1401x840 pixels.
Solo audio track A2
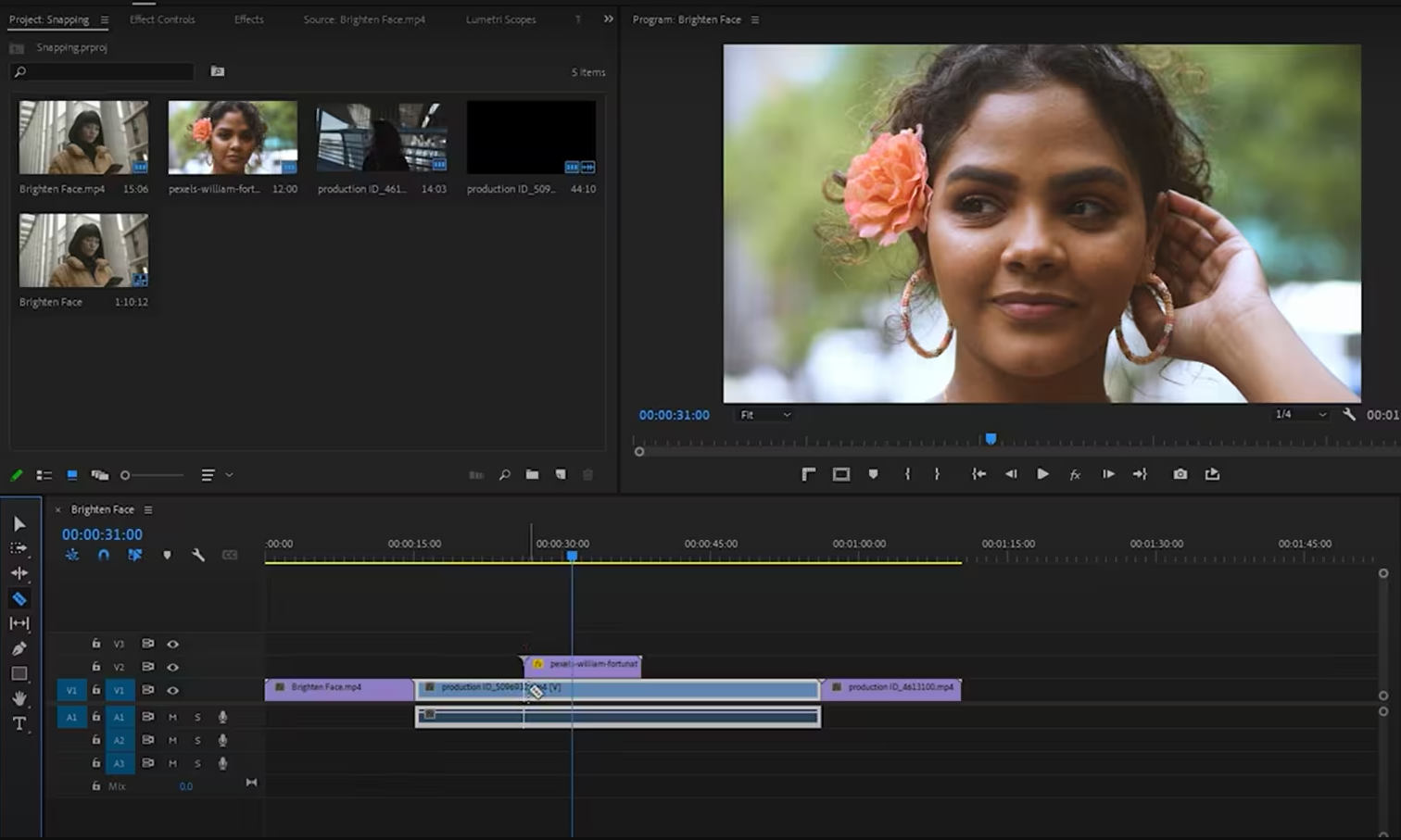[197, 740]
